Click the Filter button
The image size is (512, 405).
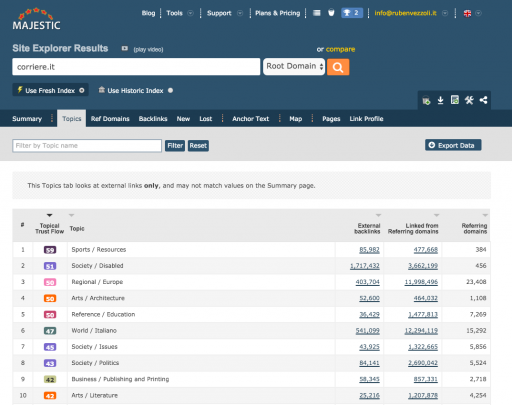pyautogui.click(x=175, y=146)
